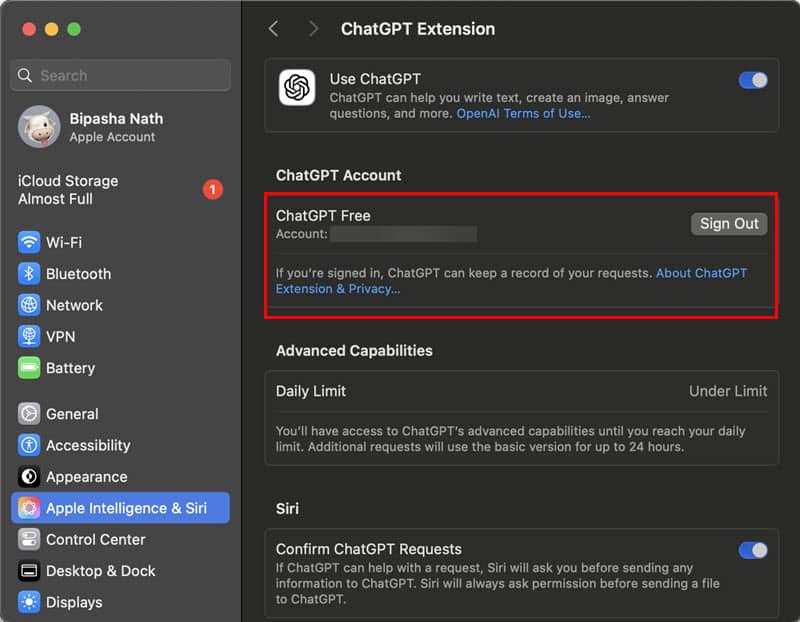Viewport: 800px width, 622px height.
Task: Open the OpenAI Terms of Use link
Action: [523, 114]
